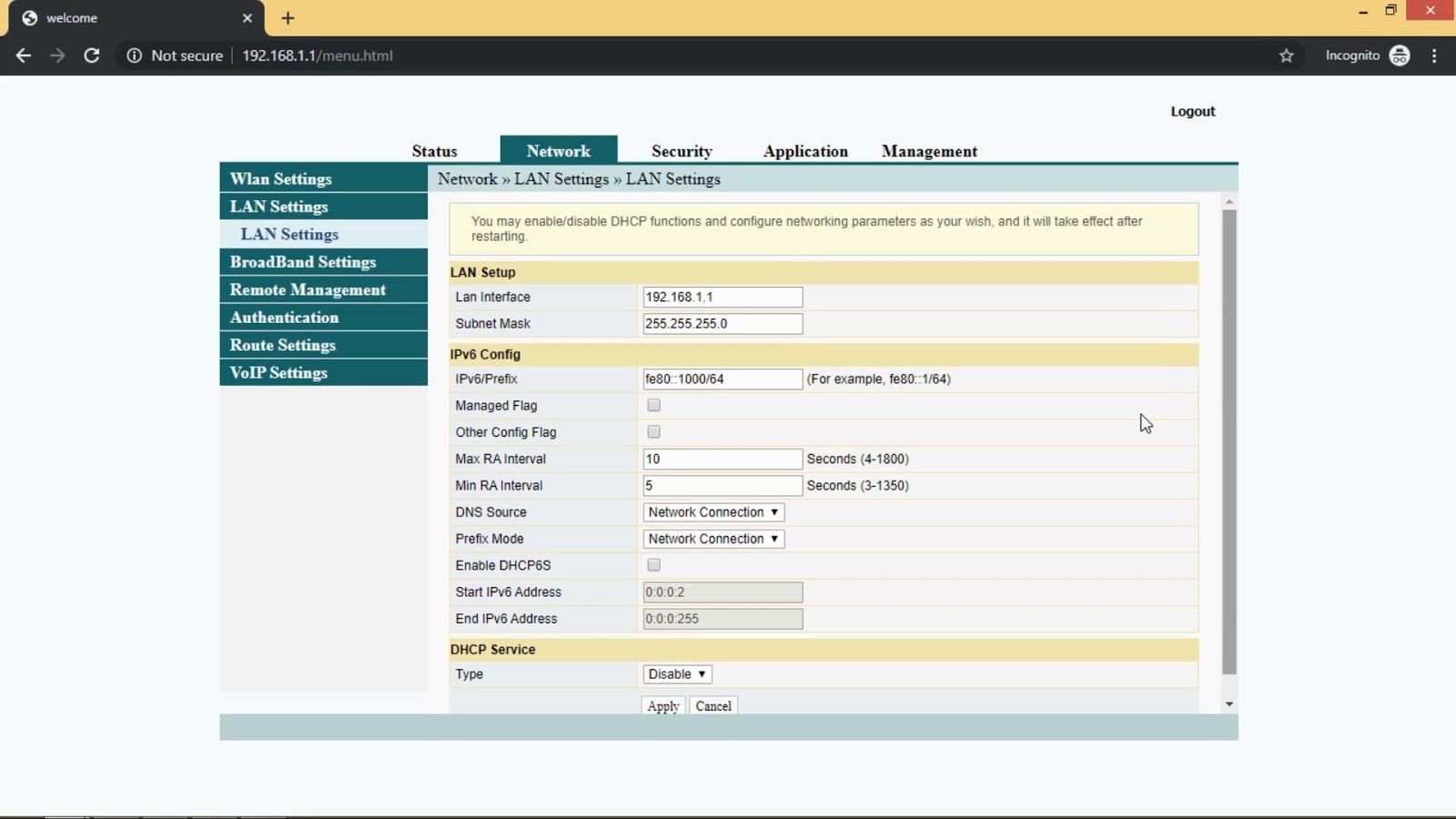
Task: Click the Subnet Mask field
Action: [723, 323]
